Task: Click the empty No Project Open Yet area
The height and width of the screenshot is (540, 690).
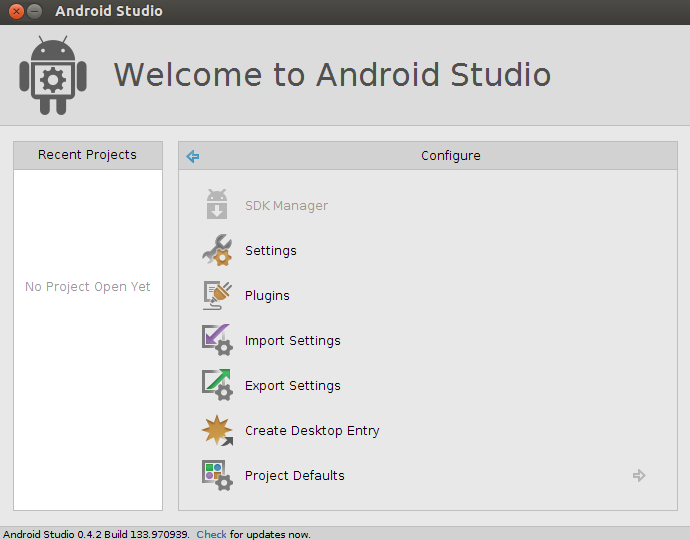Action: pyautogui.click(x=88, y=287)
